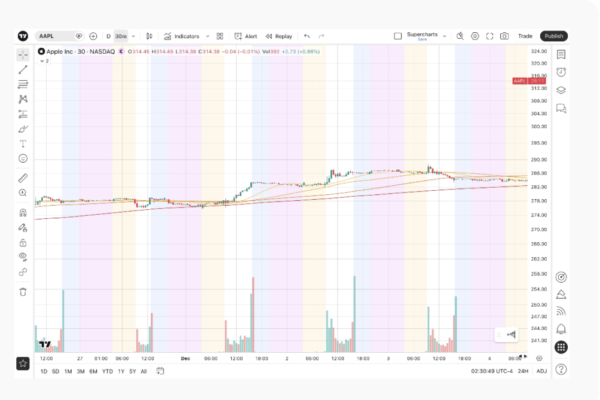Open the Indicators dialog
Screen dimensions: 600x400
(182, 36)
